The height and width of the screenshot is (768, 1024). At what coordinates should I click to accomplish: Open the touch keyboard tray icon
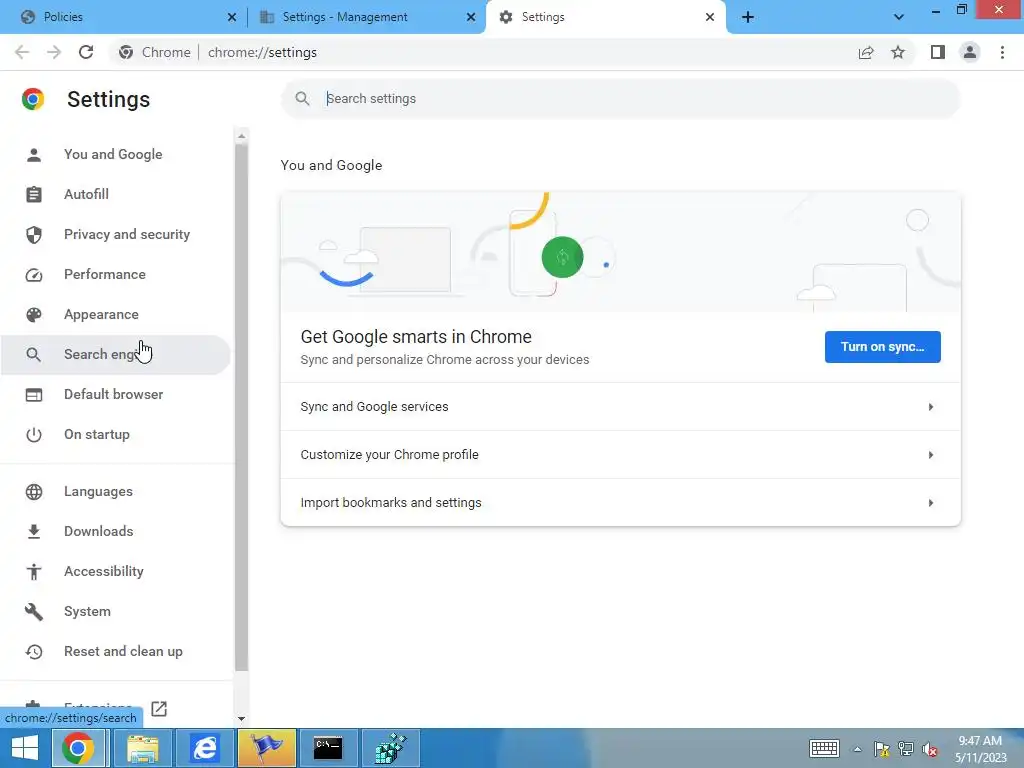tap(824, 748)
